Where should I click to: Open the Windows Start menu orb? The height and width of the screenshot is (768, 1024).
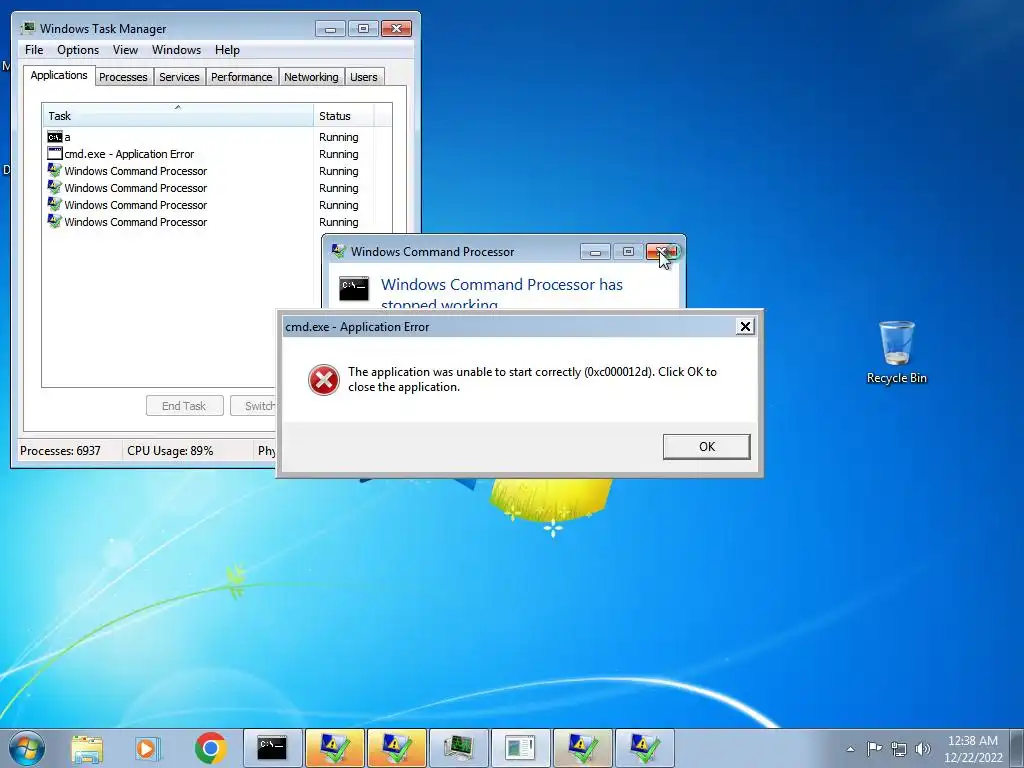coord(27,748)
